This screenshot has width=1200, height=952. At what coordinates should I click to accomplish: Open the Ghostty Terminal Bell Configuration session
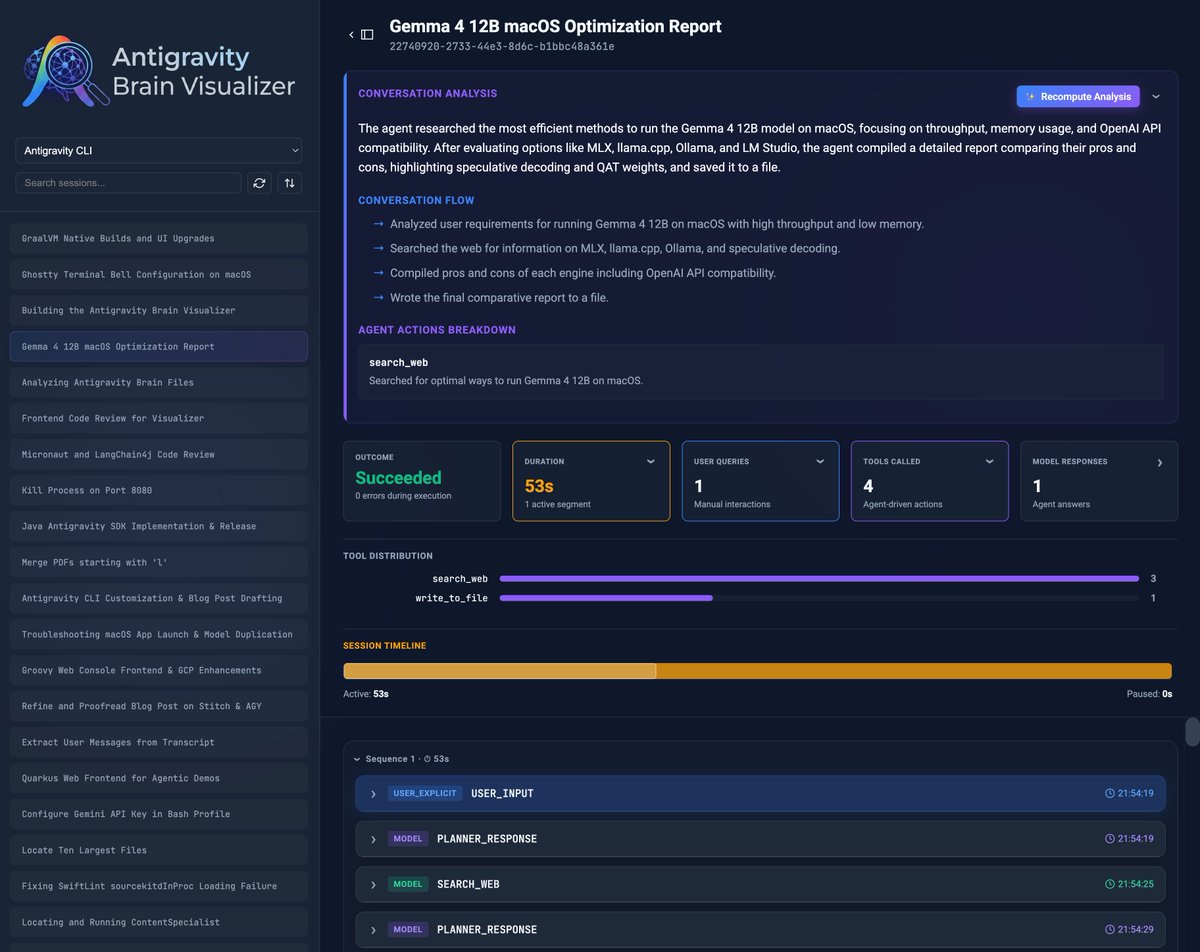(158, 274)
